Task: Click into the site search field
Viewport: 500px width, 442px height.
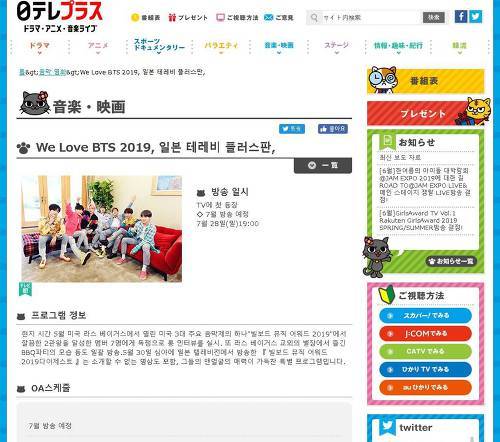Action: [x=371, y=17]
